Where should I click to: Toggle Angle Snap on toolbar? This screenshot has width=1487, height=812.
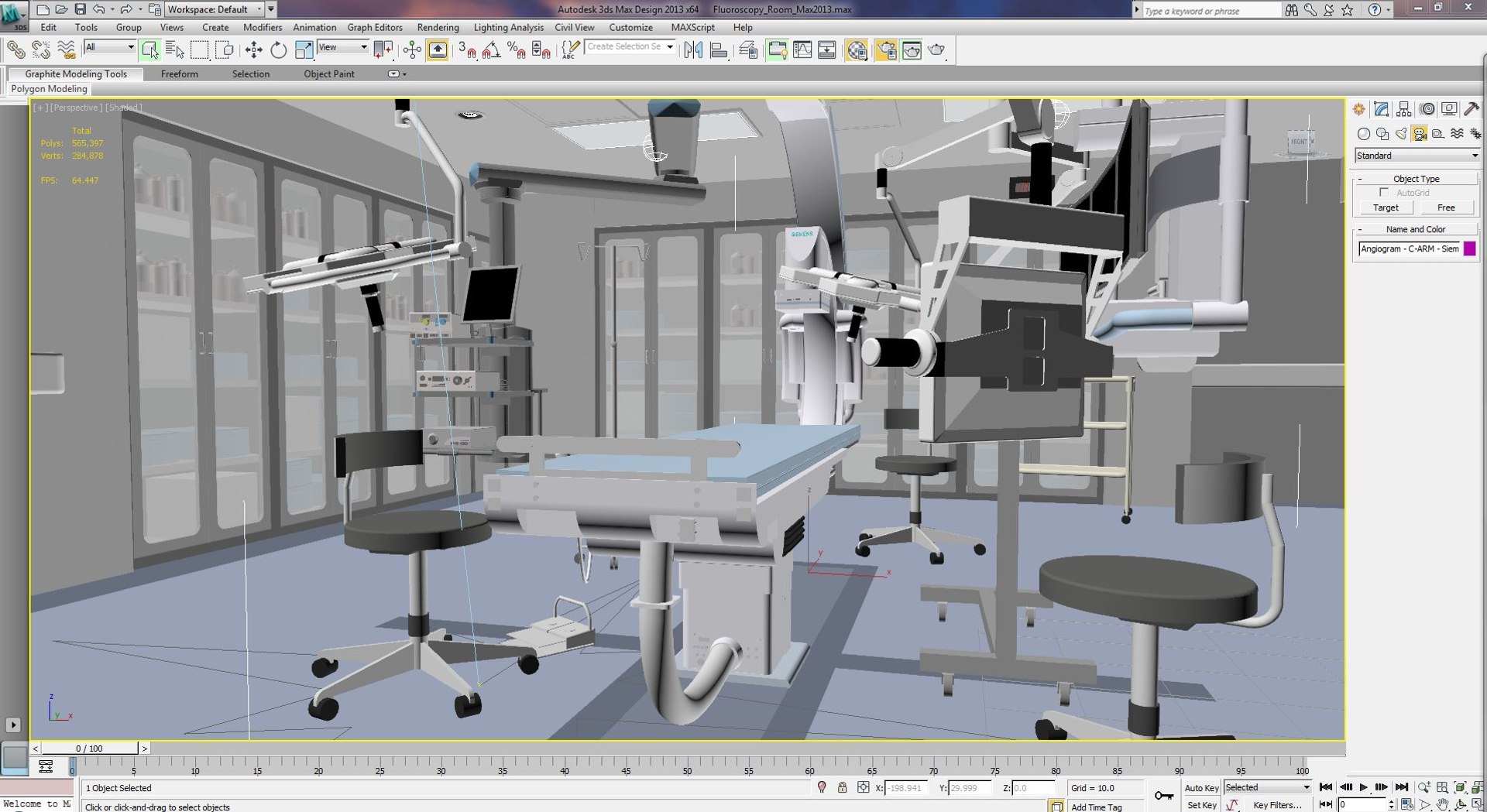pyautogui.click(x=491, y=50)
